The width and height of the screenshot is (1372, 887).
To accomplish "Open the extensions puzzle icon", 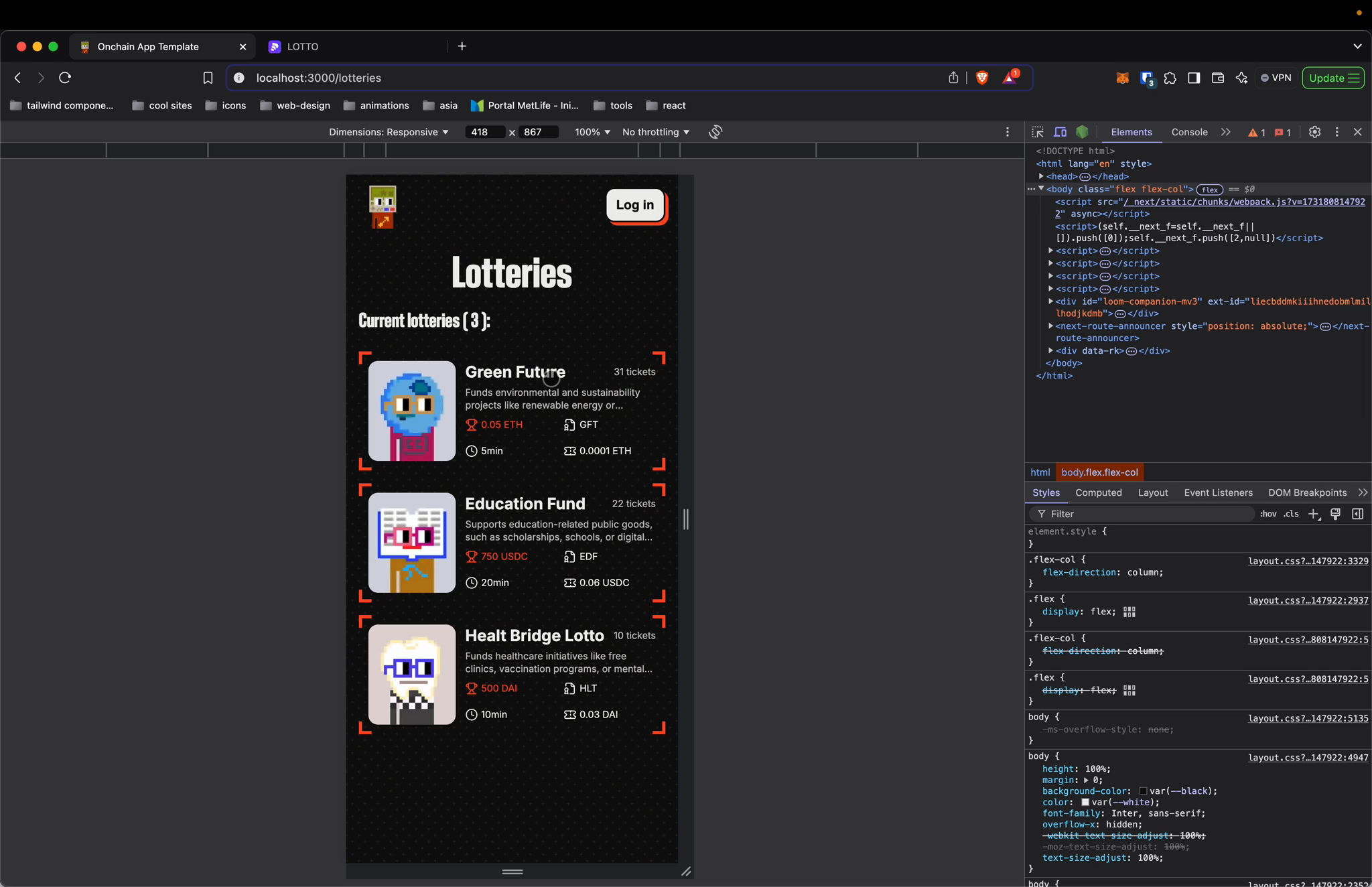I will pyautogui.click(x=1170, y=78).
